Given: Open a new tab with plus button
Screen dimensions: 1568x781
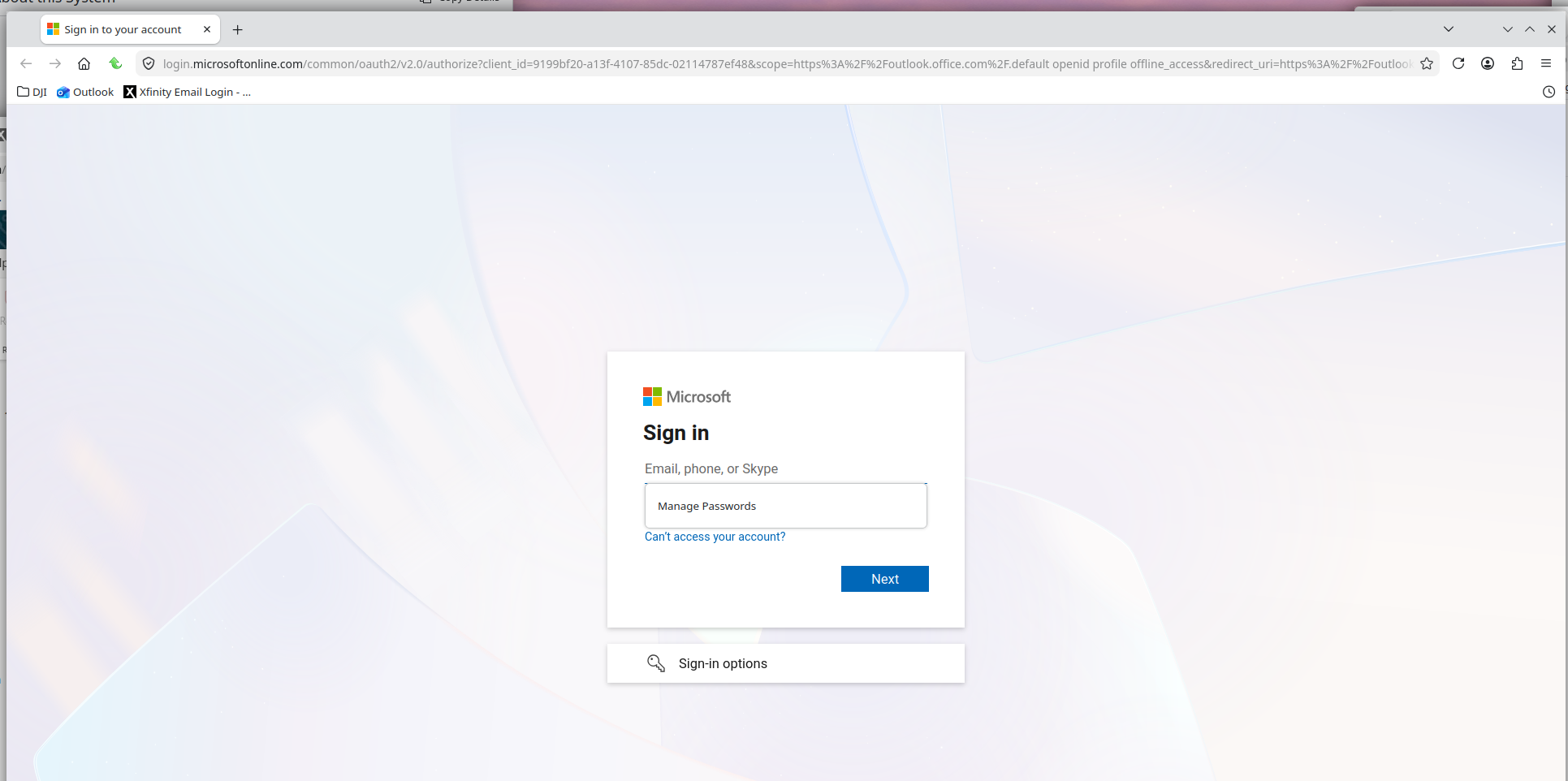Looking at the screenshot, I should (x=237, y=30).
